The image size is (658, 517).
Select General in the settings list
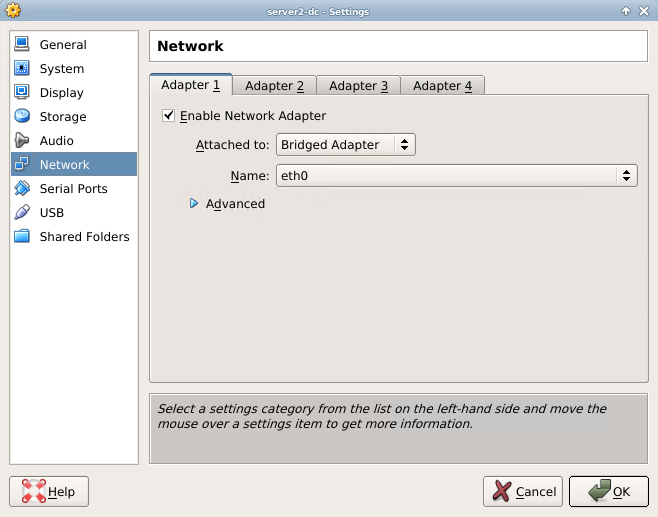[x=74, y=44]
